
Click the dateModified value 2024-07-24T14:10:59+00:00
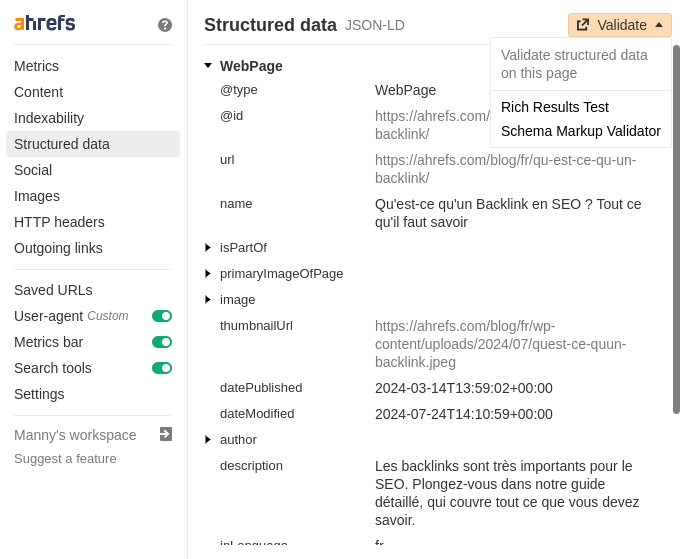464,414
